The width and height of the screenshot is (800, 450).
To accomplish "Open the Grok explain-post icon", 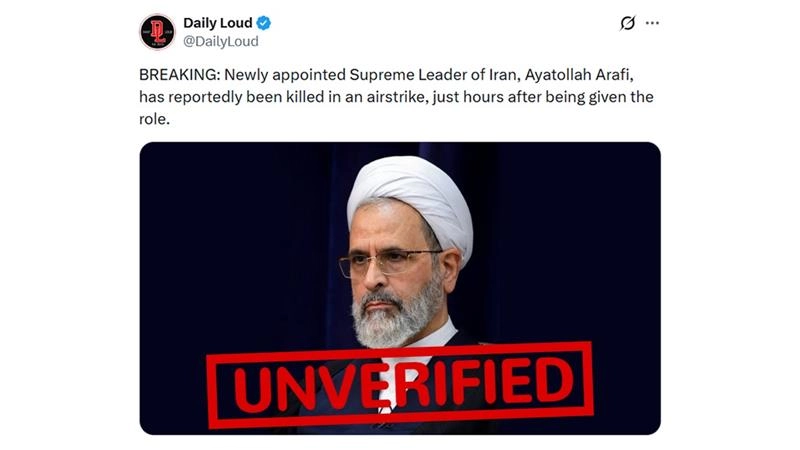I will pyautogui.click(x=628, y=23).
